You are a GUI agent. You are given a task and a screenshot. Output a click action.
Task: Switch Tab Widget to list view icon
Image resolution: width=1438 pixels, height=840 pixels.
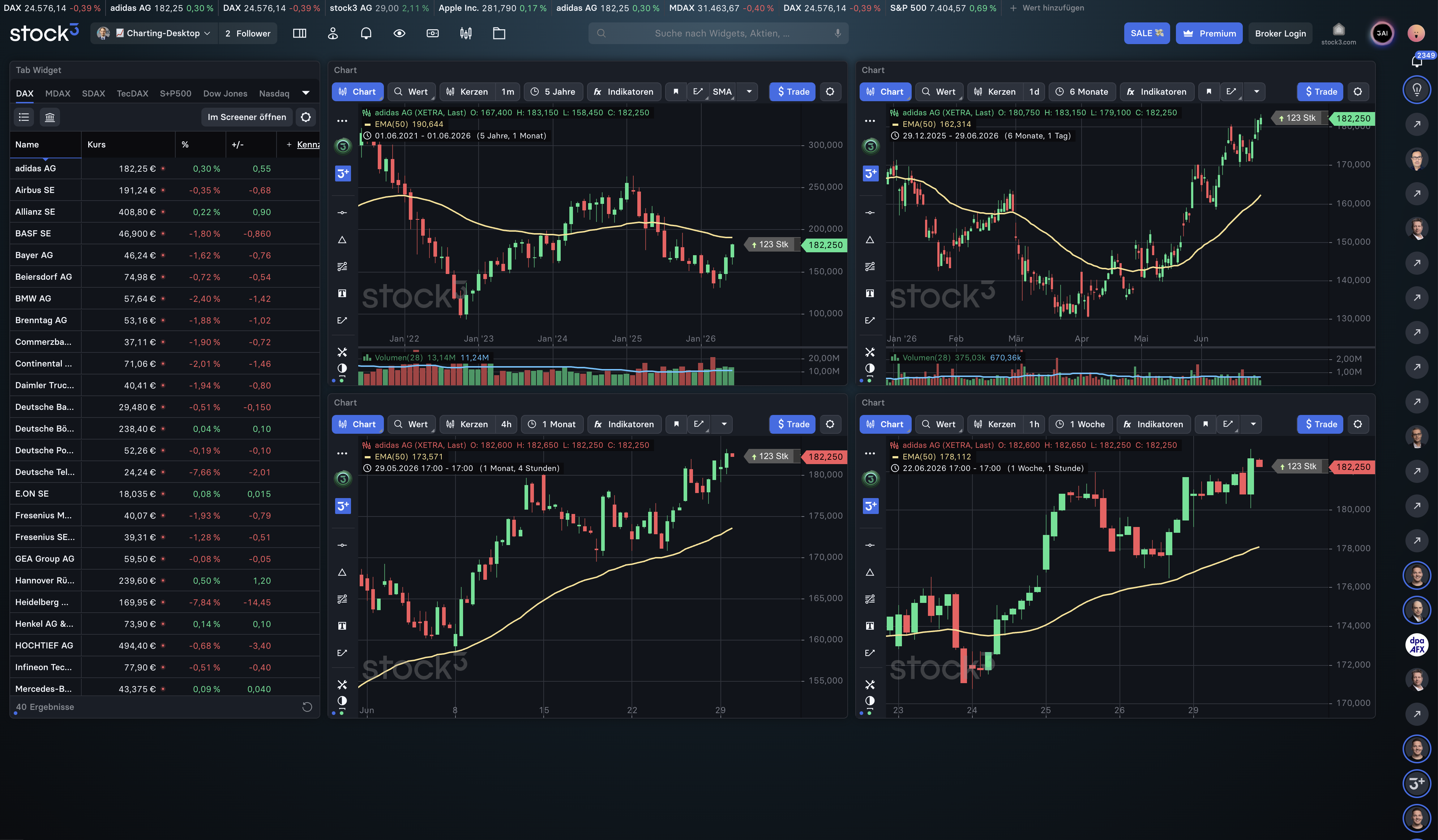24,117
